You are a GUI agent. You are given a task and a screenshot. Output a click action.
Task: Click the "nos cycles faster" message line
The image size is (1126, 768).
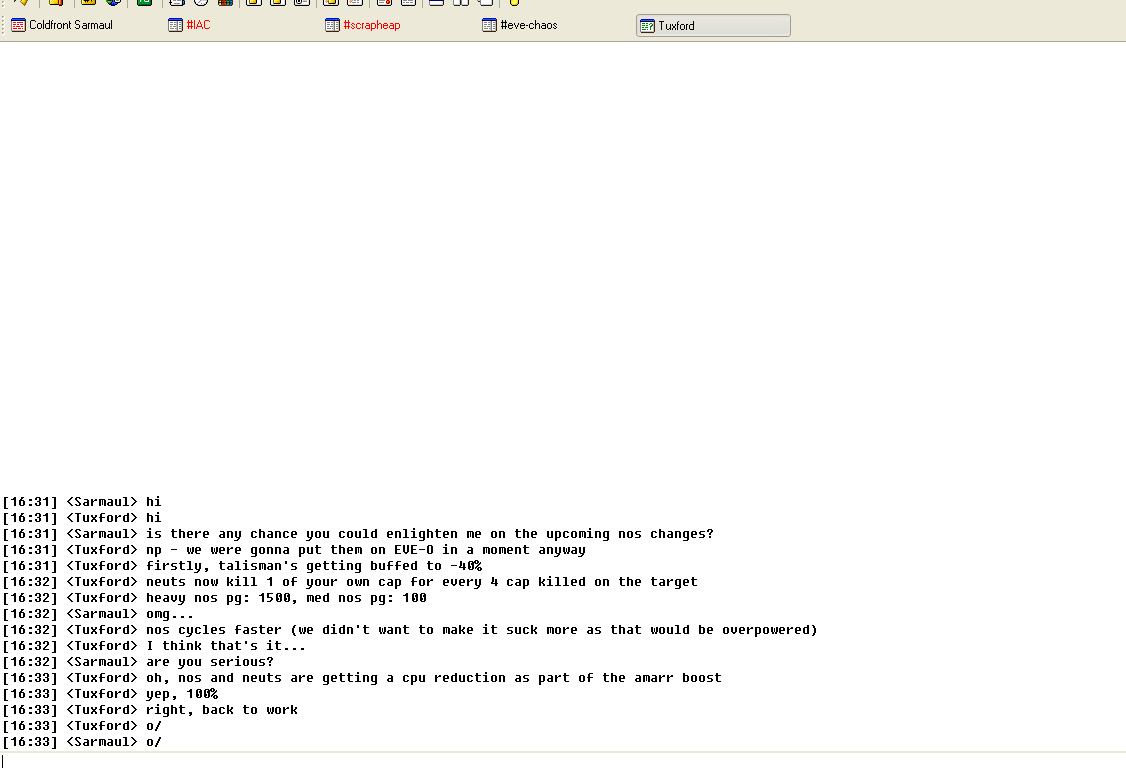pos(410,629)
